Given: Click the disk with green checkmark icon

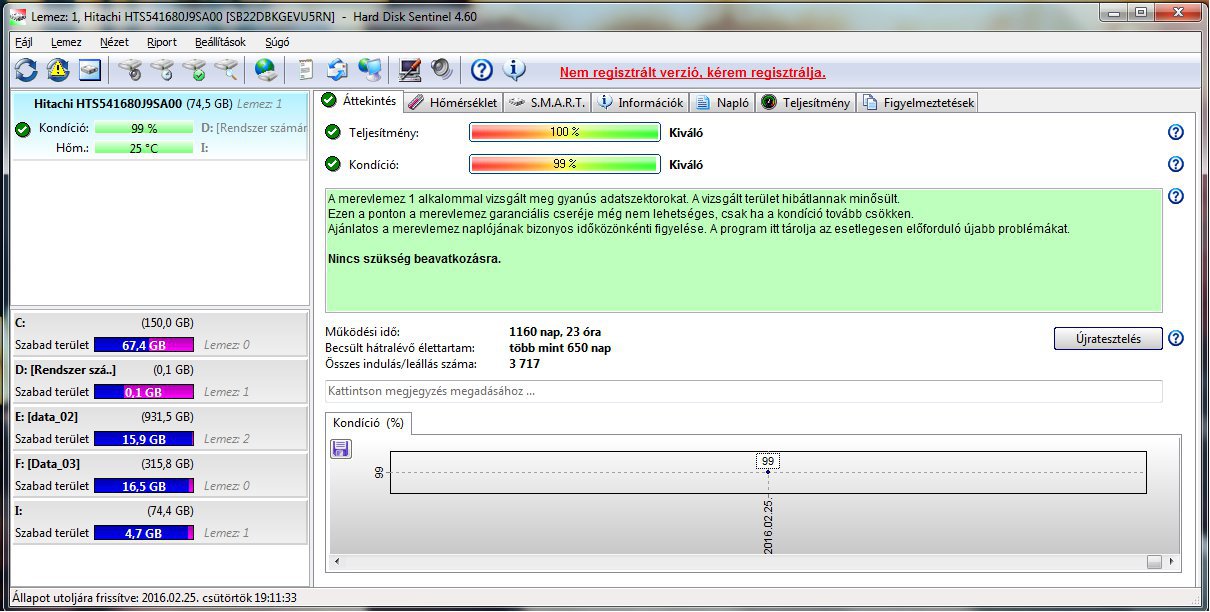Looking at the screenshot, I should 194,70.
